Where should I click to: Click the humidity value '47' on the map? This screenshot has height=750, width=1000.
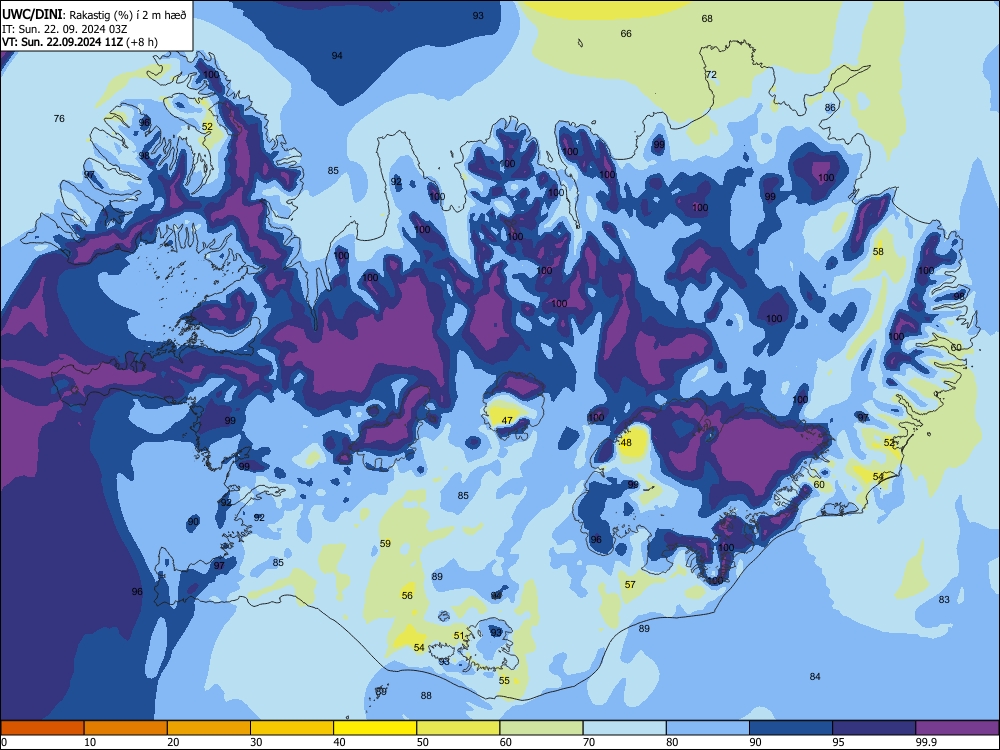[x=507, y=420]
